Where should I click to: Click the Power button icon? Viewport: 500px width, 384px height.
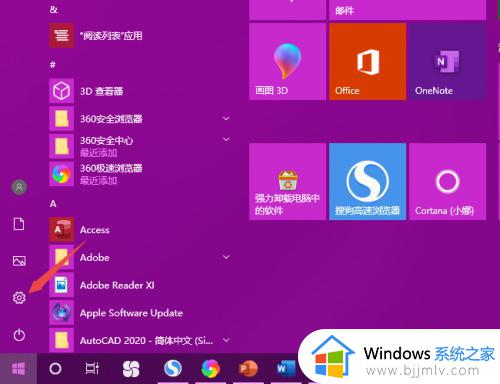[19, 335]
